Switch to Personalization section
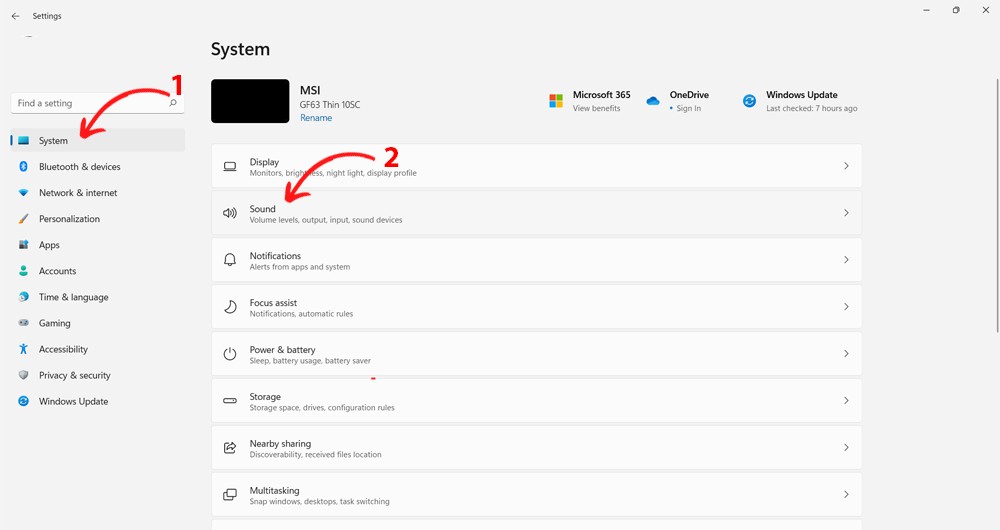 coord(98,219)
